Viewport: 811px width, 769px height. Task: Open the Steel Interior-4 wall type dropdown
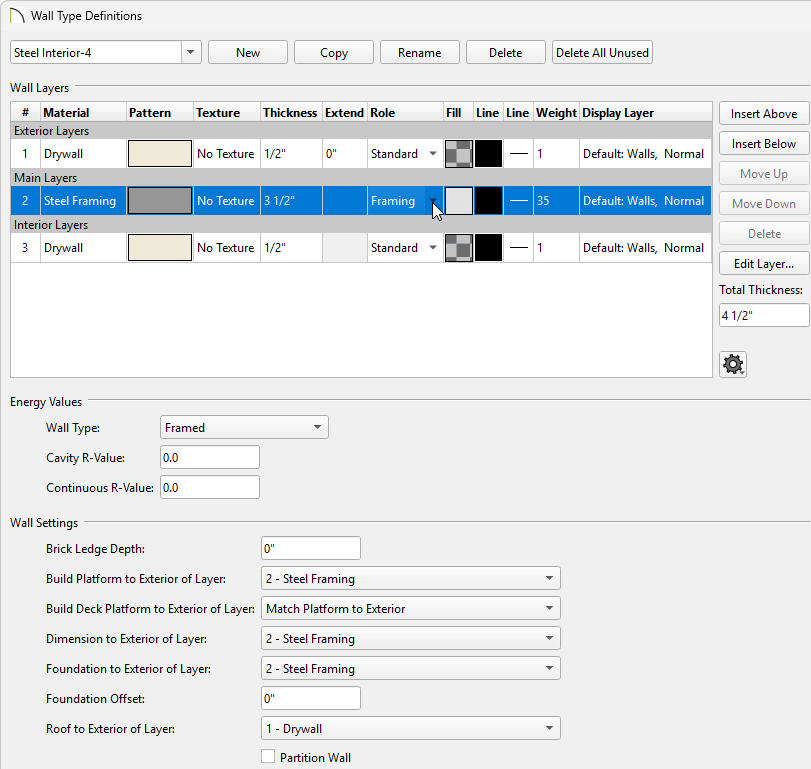(191, 52)
